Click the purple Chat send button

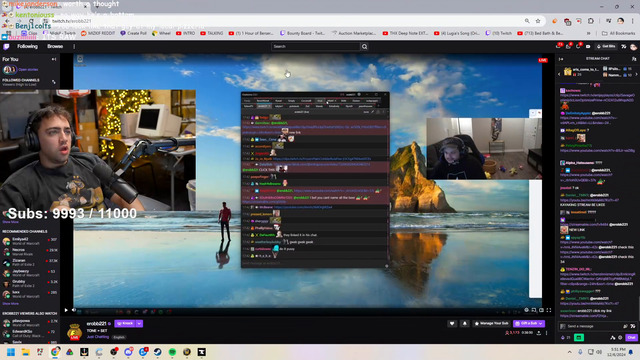(x=631, y=338)
